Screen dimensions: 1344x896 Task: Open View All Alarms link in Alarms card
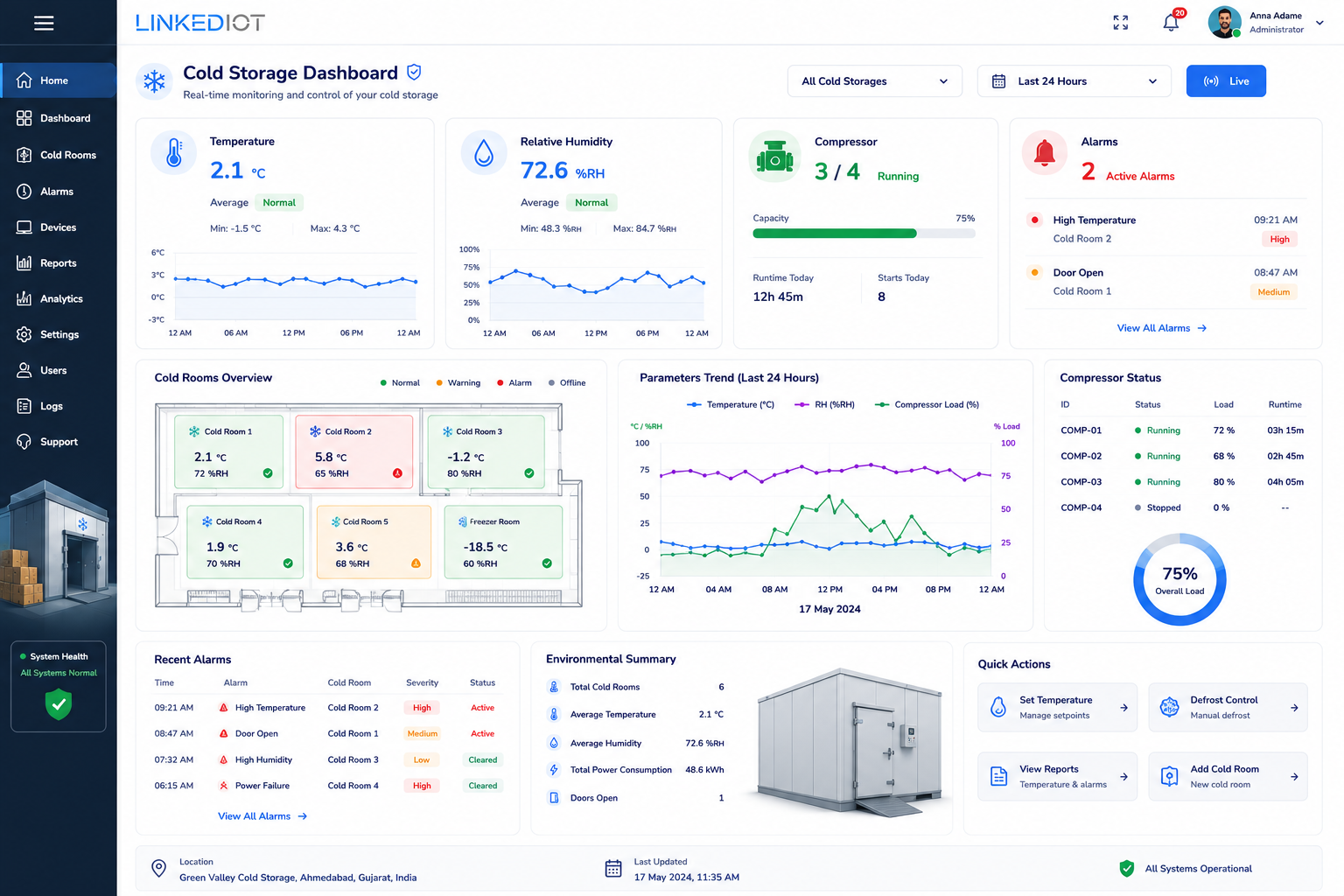pos(1161,328)
